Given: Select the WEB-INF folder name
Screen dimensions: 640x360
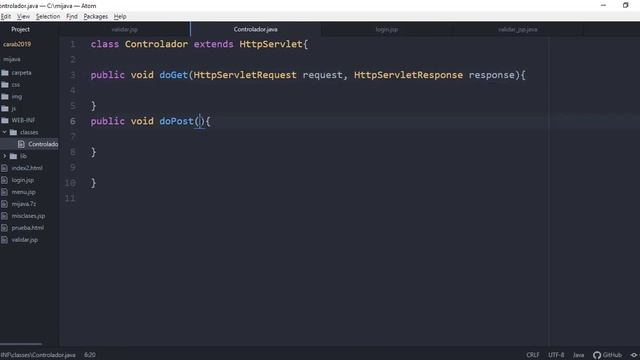Looking at the screenshot, I should (x=23, y=120).
